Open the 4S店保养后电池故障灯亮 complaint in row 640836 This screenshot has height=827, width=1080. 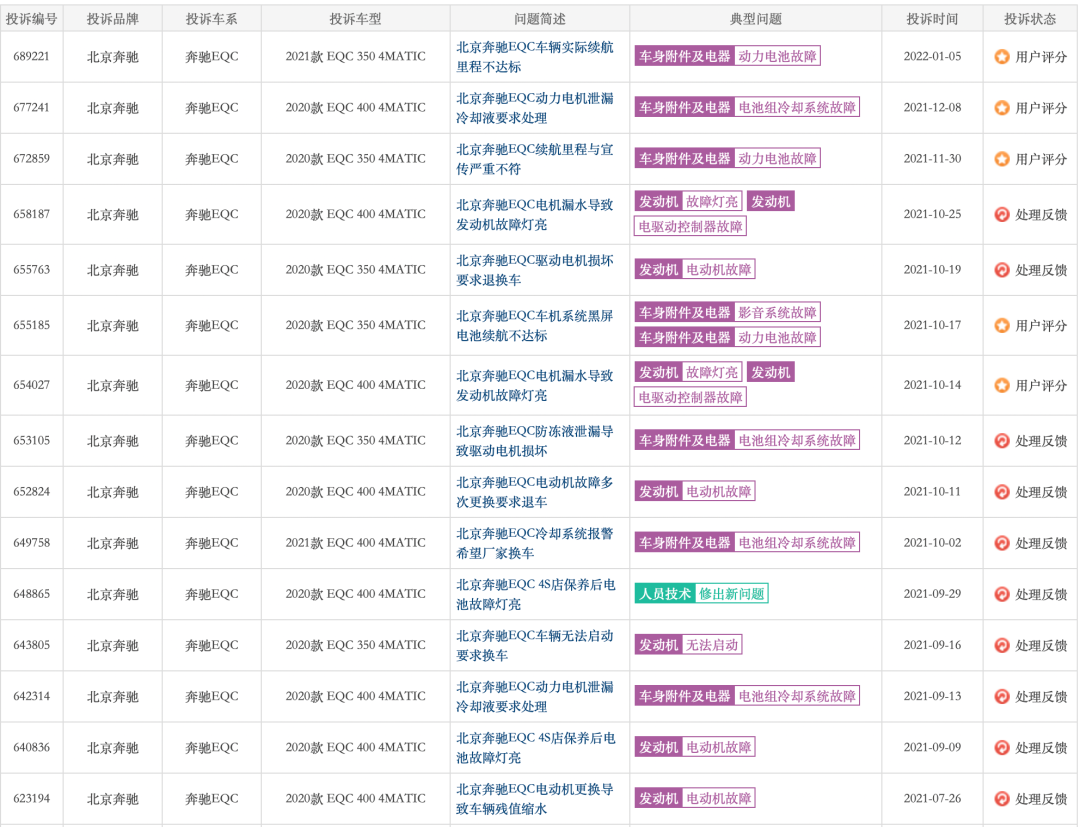coord(535,747)
